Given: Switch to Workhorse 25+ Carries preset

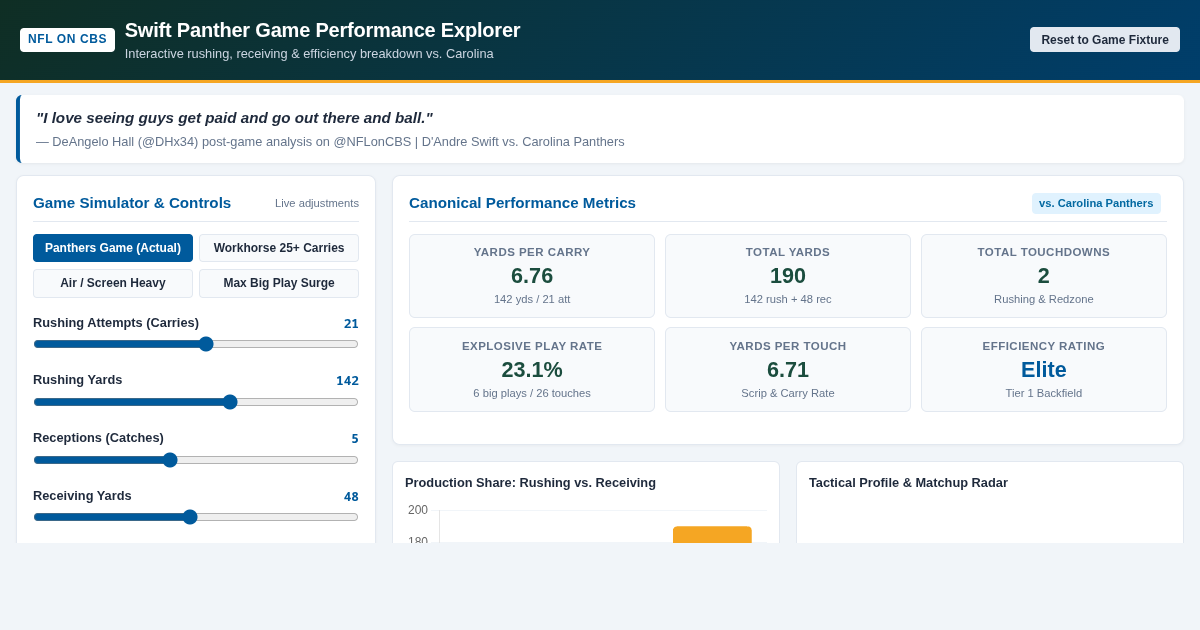Looking at the screenshot, I should point(279,248).
